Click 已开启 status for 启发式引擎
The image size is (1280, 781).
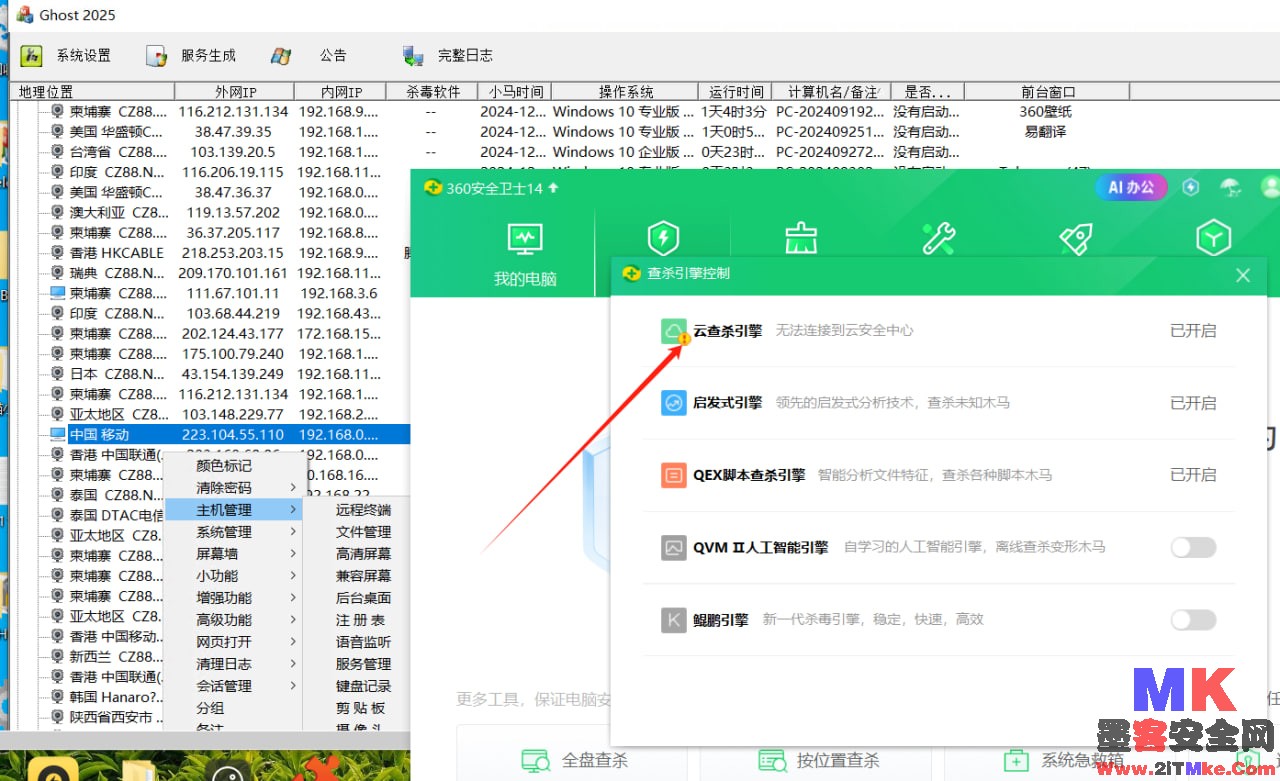click(1193, 403)
